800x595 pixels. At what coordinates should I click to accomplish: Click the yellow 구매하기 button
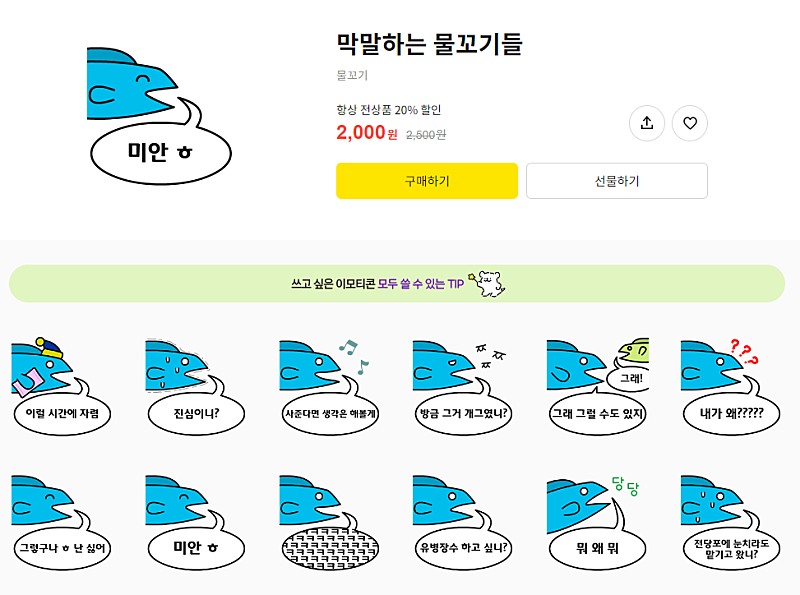click(427, 181)
